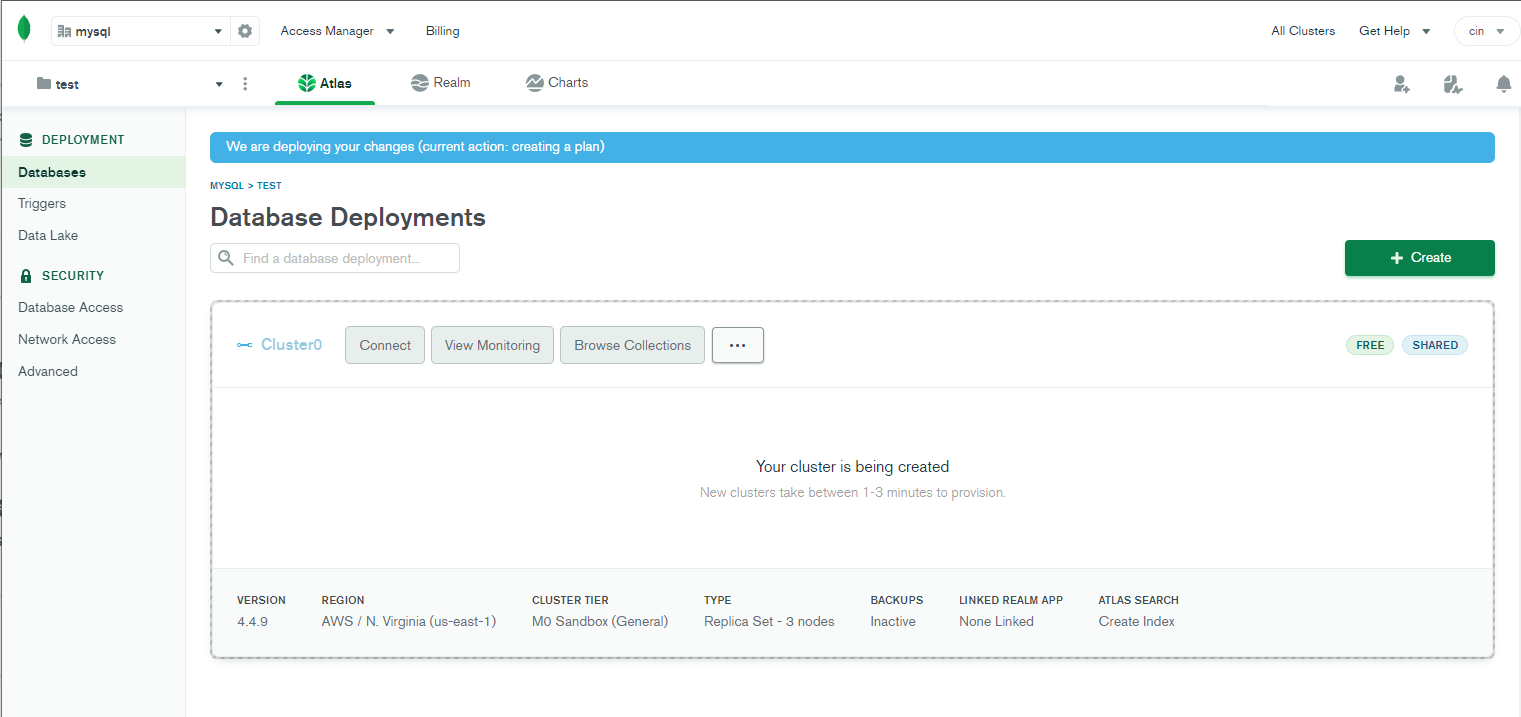Open the Cluster0 link
Viewport: 1521px width, 717px height.
(x=291, y=345)
